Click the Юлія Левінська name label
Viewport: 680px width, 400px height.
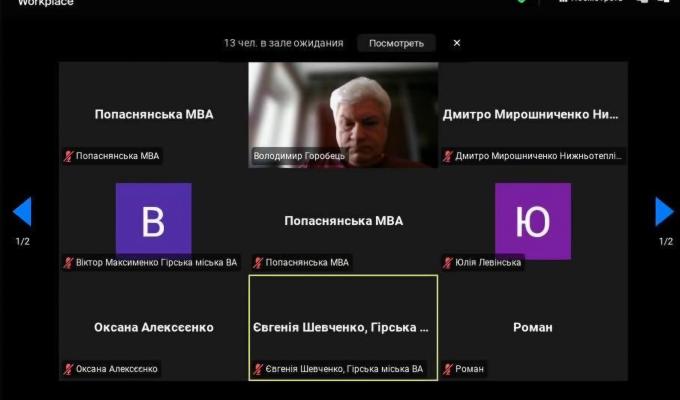click(488, 262)
